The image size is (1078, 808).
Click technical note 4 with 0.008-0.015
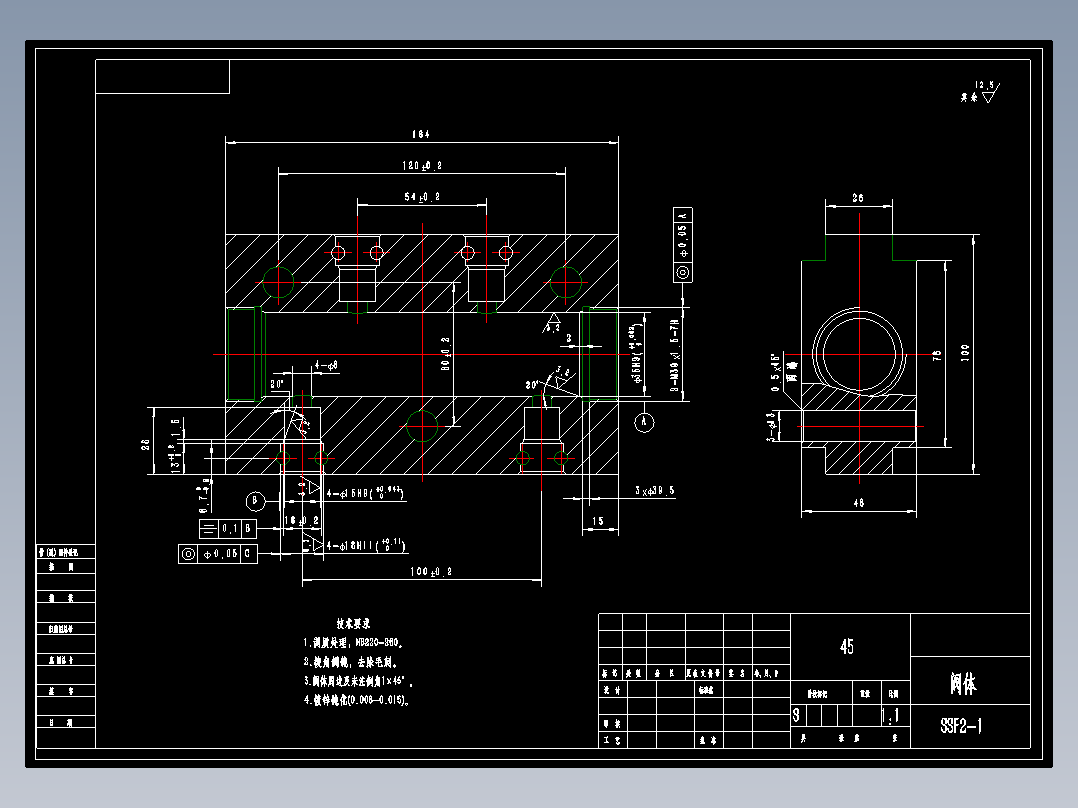[357, 700]
